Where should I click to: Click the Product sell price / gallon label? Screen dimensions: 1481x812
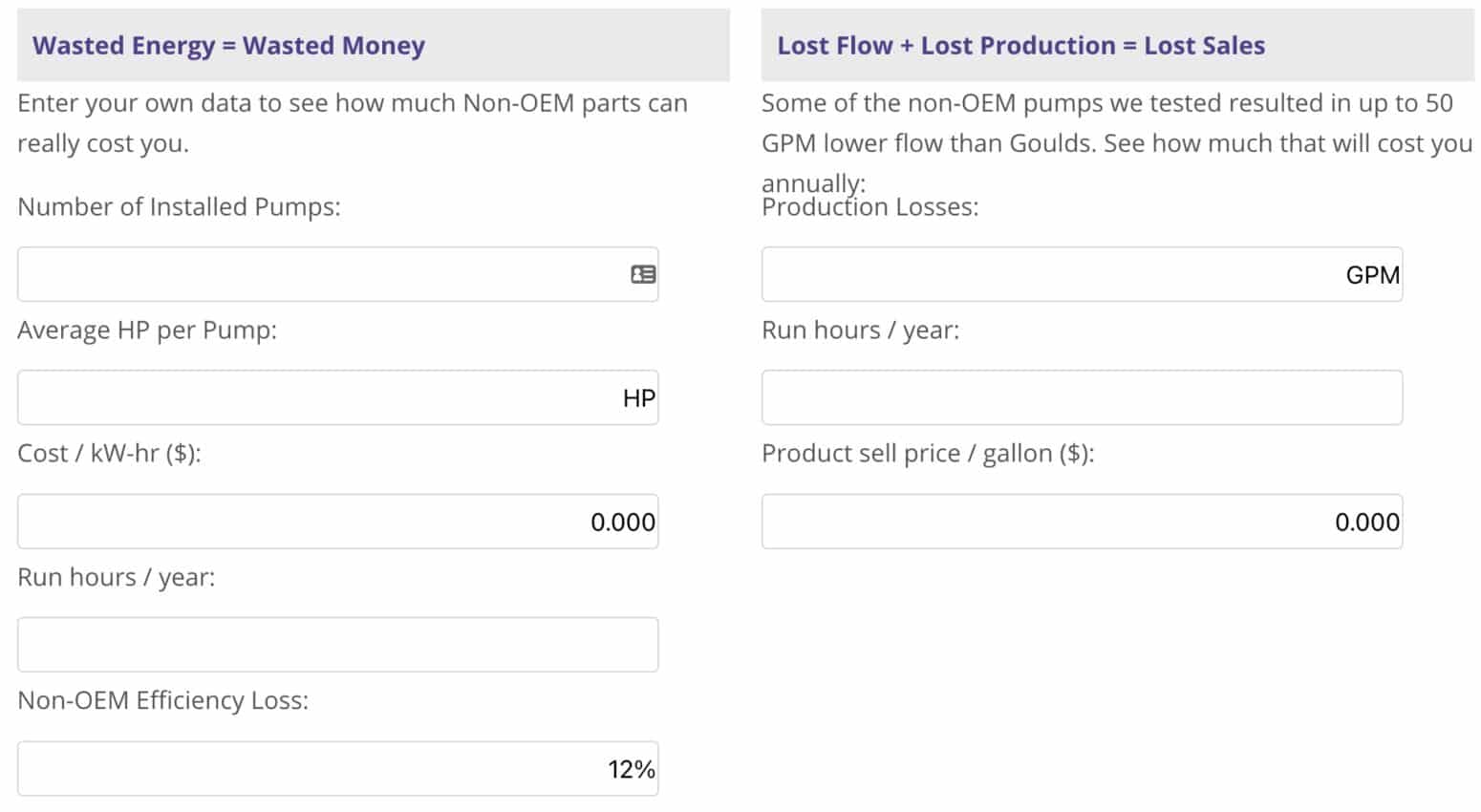tap(927, 454)
